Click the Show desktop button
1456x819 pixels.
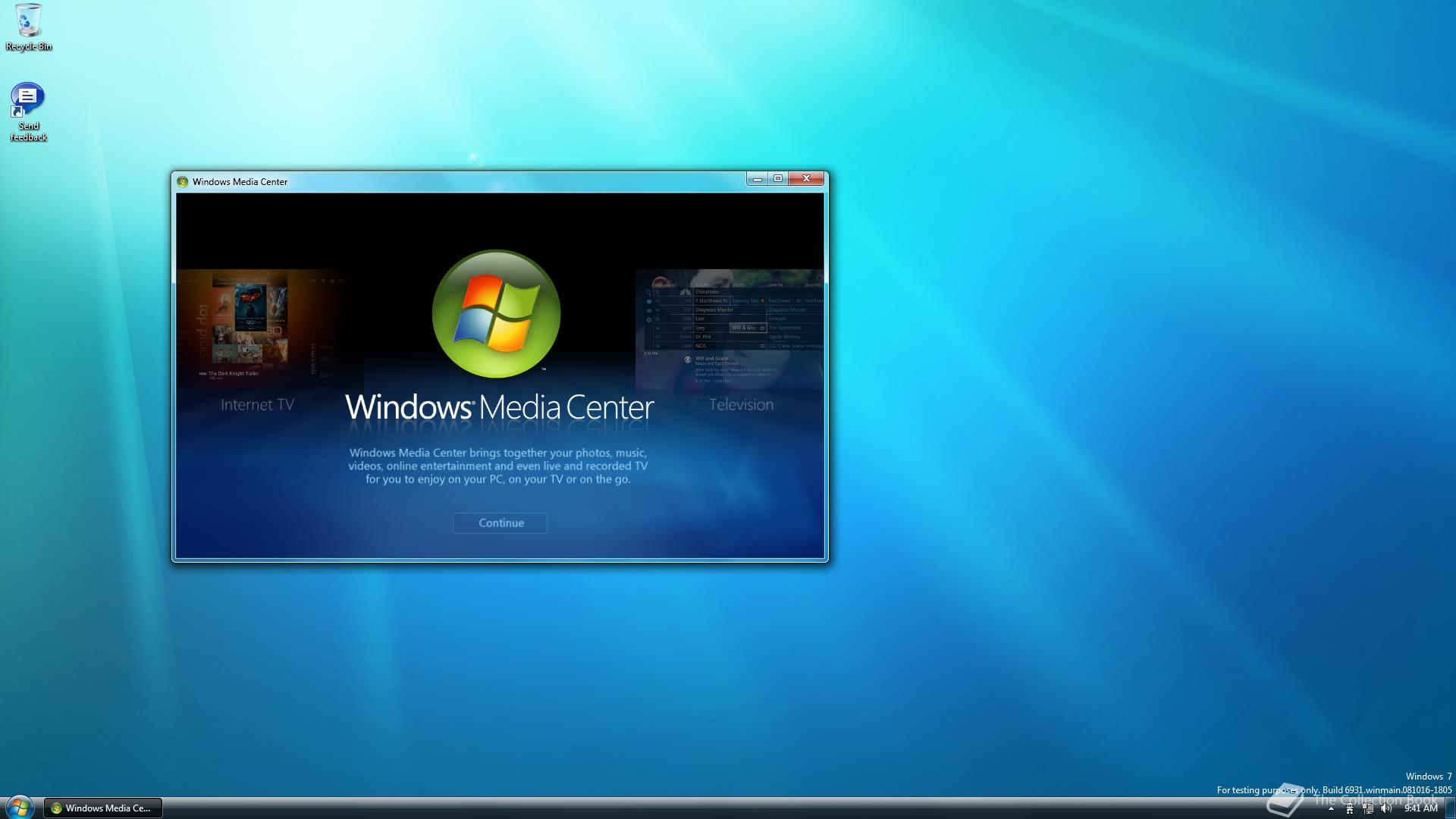tap(1450, 808)
